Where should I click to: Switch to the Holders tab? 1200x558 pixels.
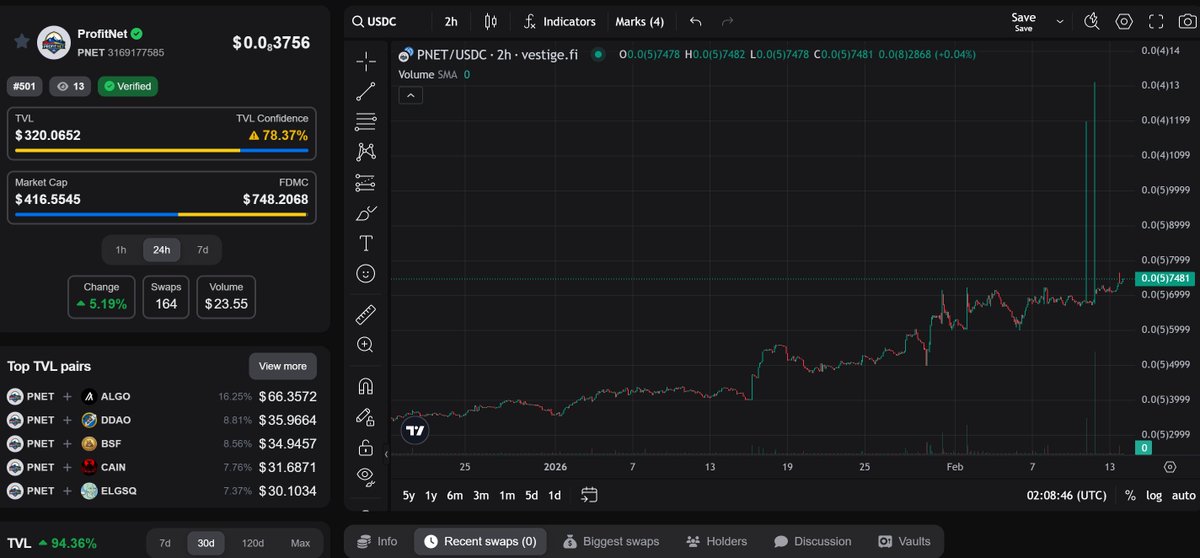click(x=716, y=541)
